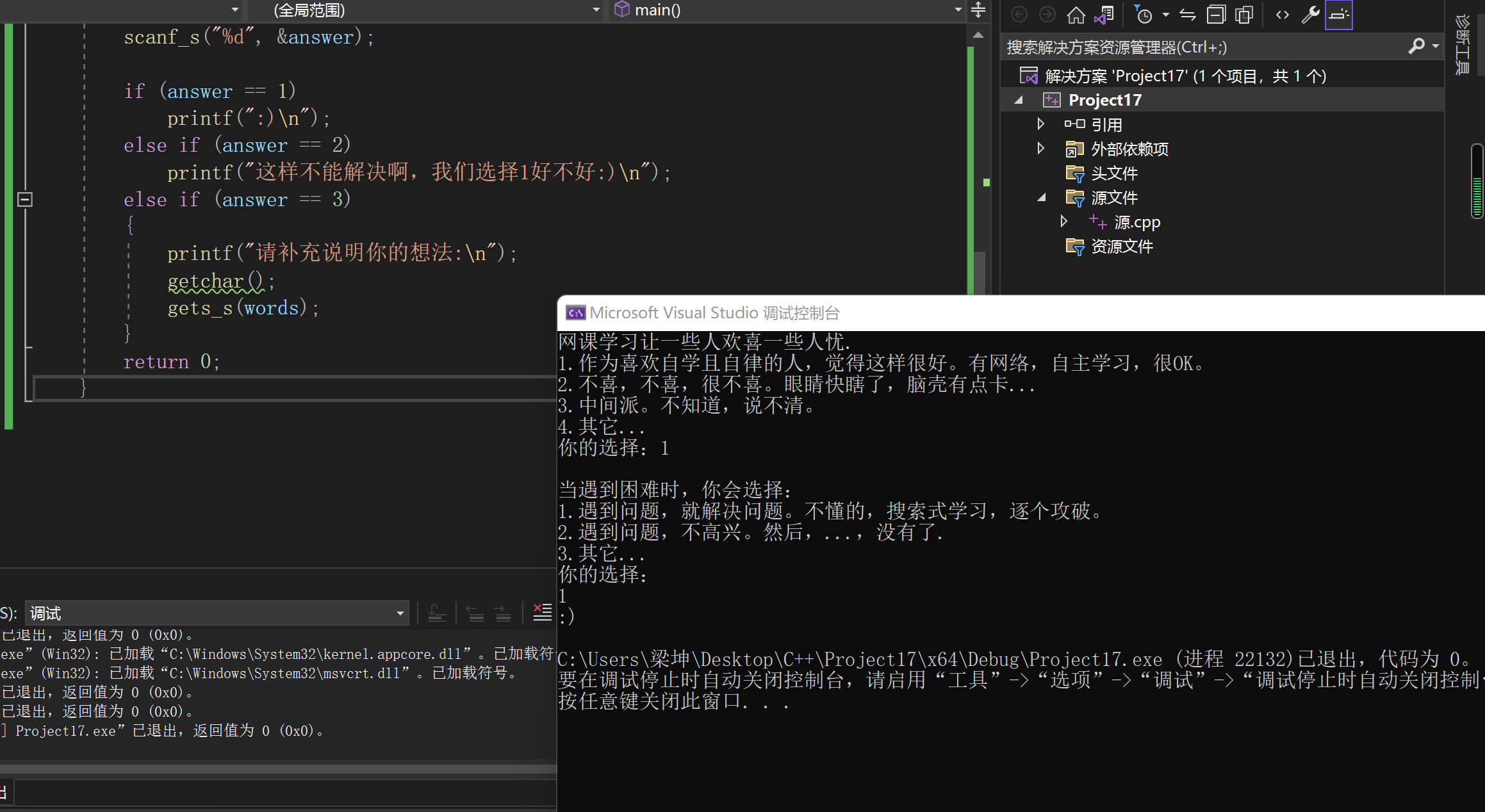Screen dimensions: 1485x812
Task: Clear all output with the red X icon
Action: point(542,613)
